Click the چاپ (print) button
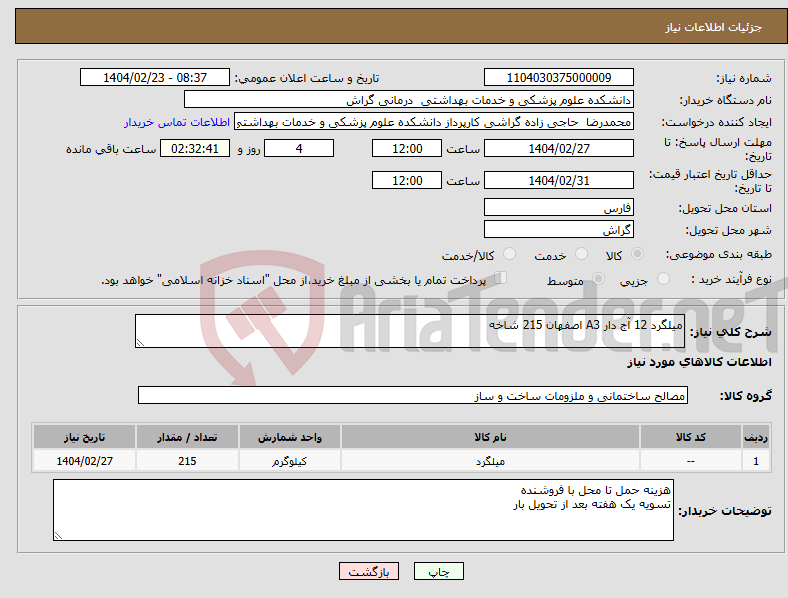Image resolution: width=788 pixels, height=598 pixels. [x=439, y=571]
